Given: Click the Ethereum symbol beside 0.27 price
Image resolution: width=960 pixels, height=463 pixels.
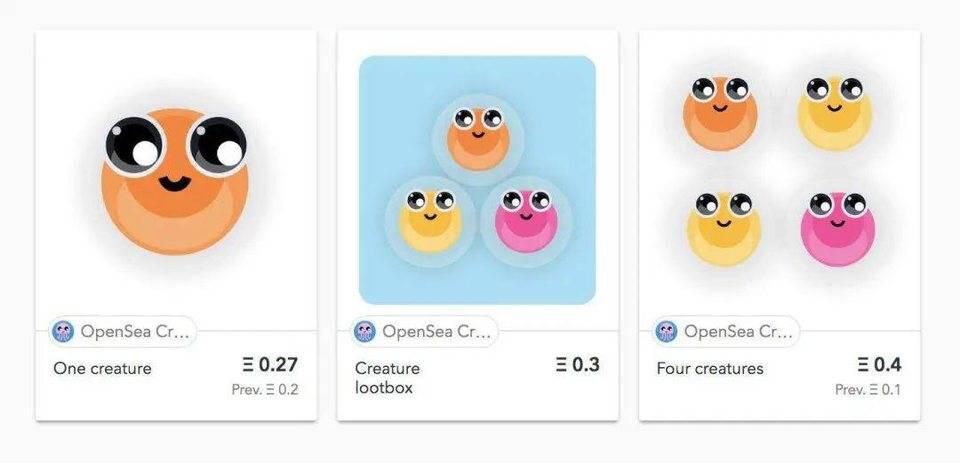Looking at the screenshot, I should click(247, 365).
